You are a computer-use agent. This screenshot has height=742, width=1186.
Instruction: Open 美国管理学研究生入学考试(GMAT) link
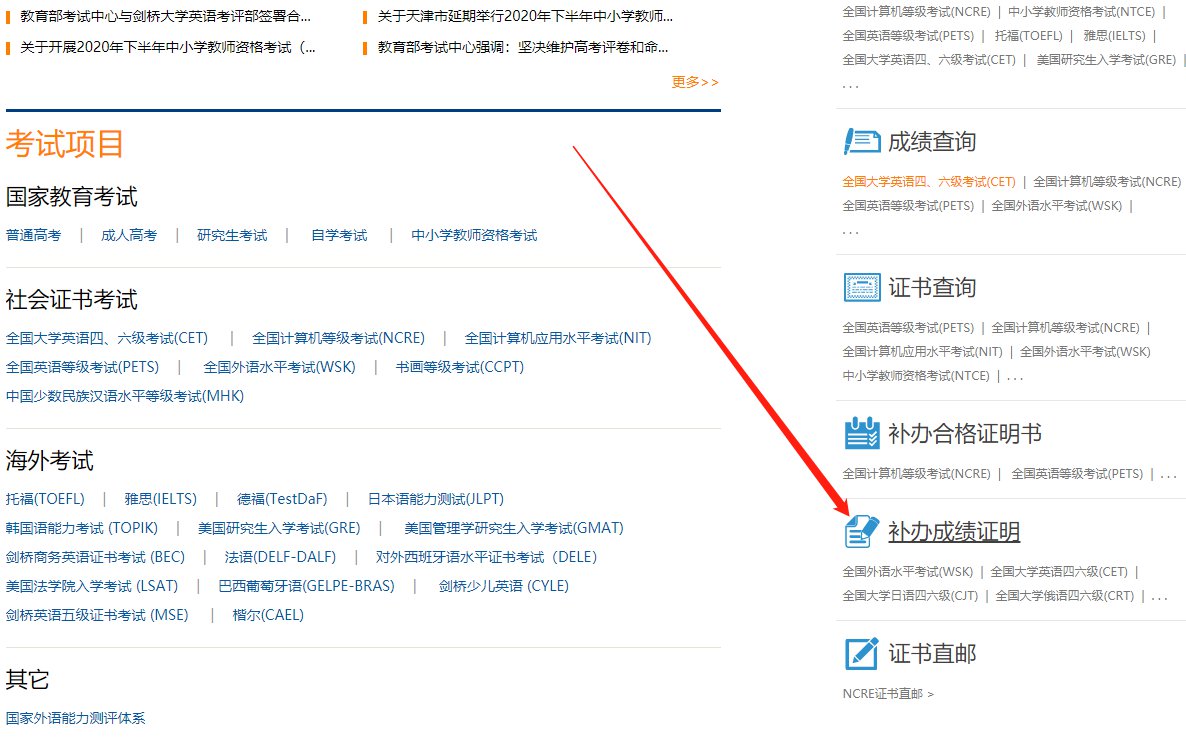pyautogui.click(x=513, y=528)
